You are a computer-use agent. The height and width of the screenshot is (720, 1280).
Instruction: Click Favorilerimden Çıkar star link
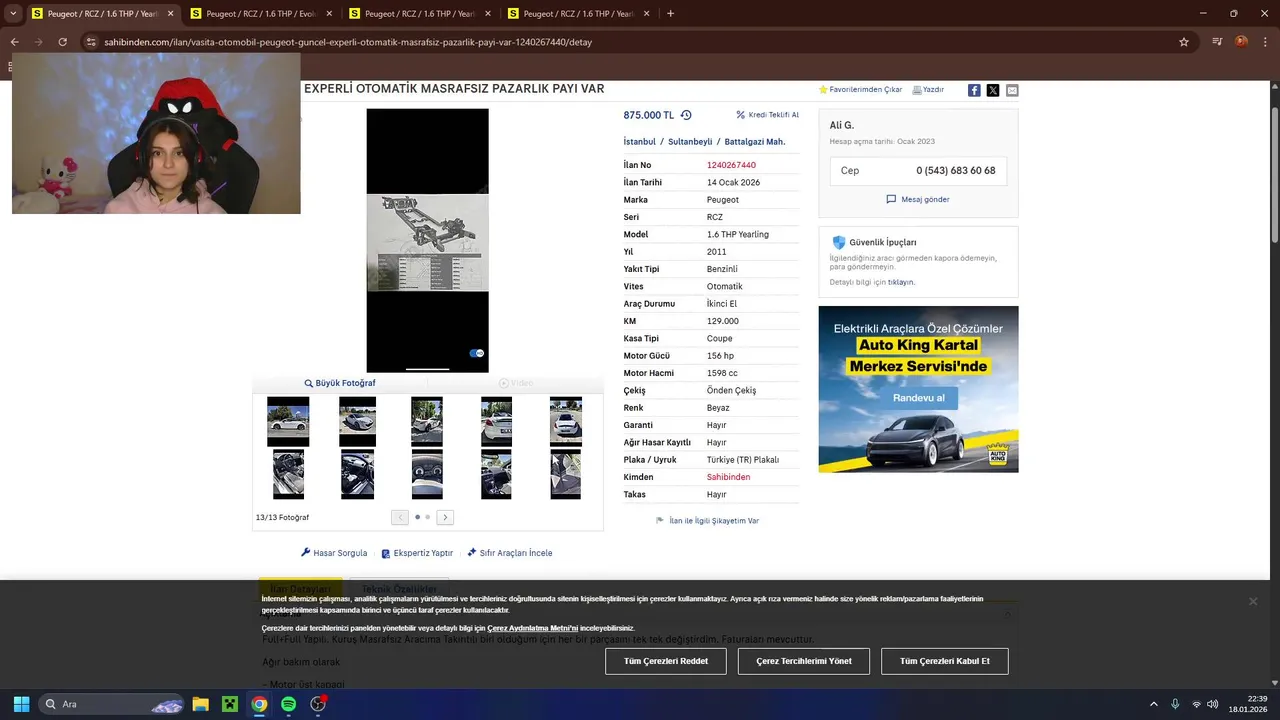point(860,90)
